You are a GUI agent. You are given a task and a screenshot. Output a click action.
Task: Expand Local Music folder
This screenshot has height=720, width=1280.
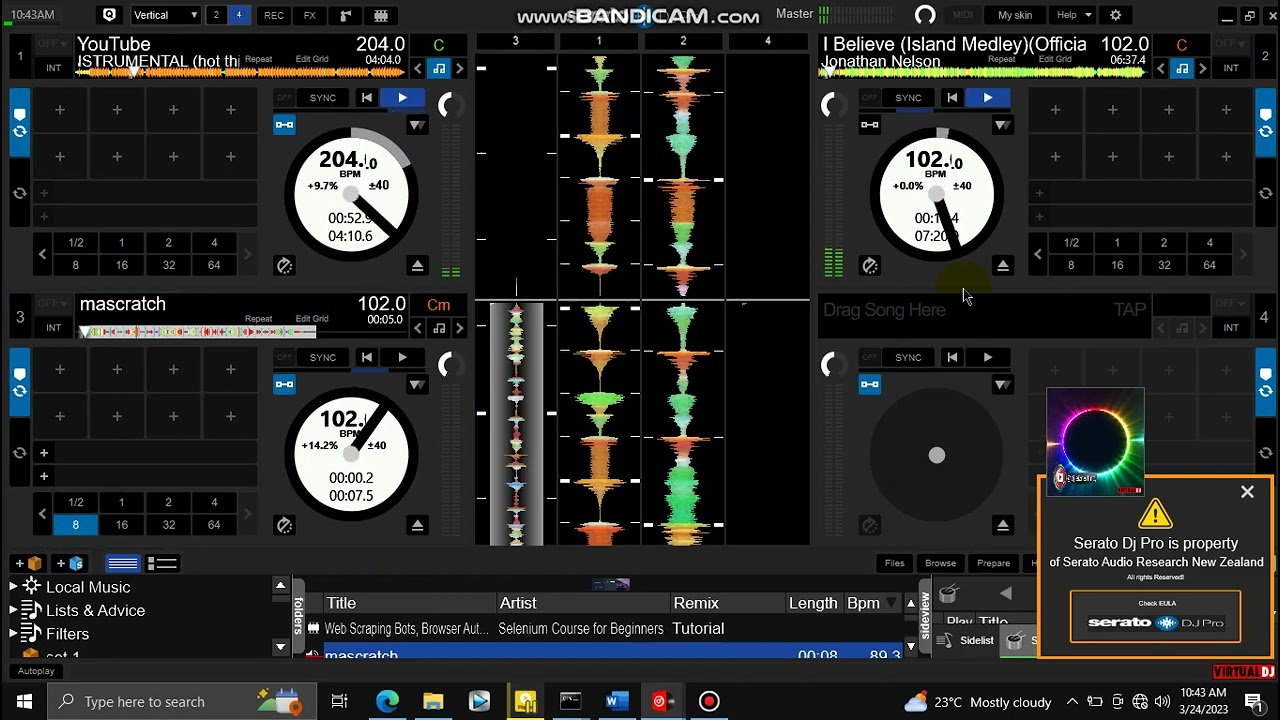click(13, 587)
